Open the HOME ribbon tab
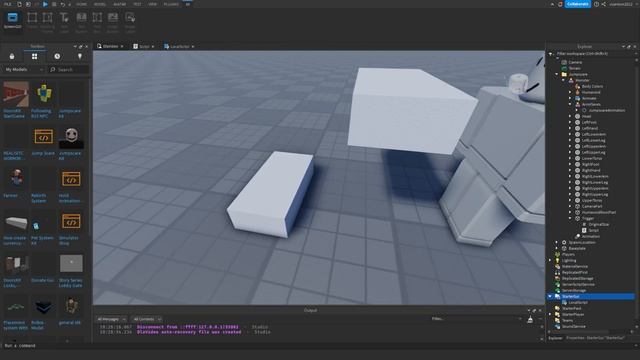Screen dimensions: 640x360 [81, 4]
